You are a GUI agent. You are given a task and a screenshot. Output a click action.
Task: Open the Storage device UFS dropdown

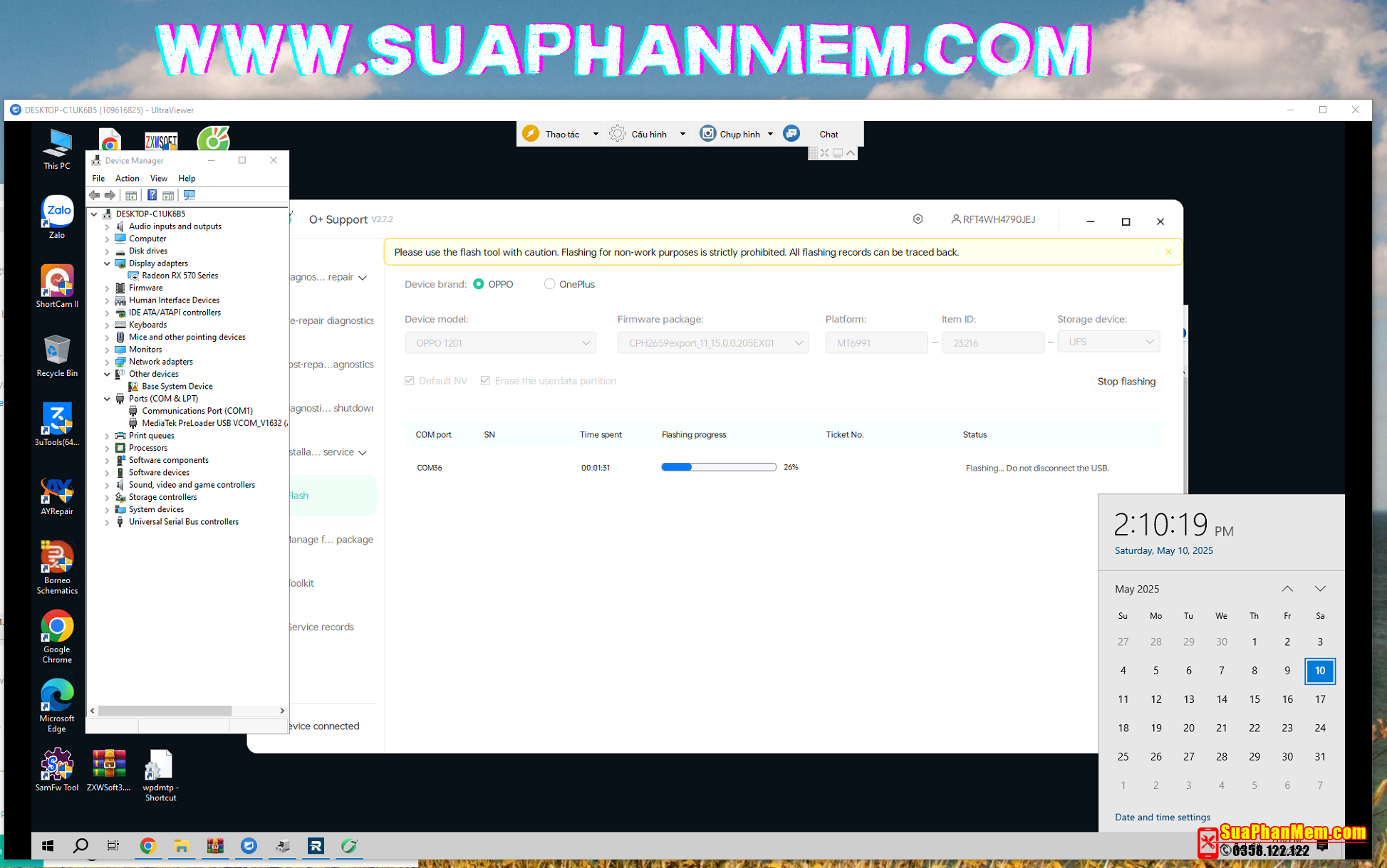click(1108, 342)
